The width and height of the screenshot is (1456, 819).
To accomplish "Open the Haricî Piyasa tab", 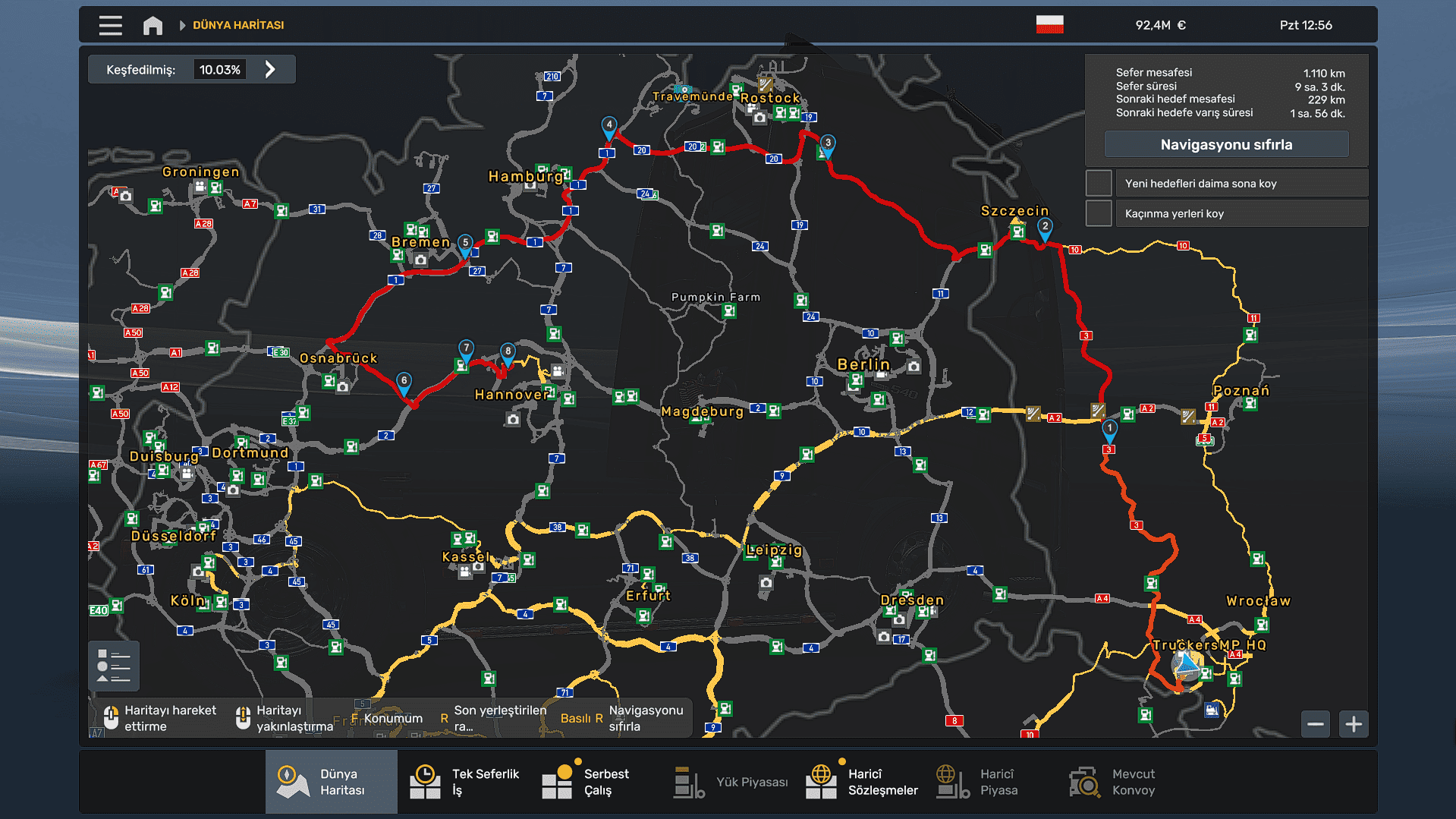I will tap(992, 782).
